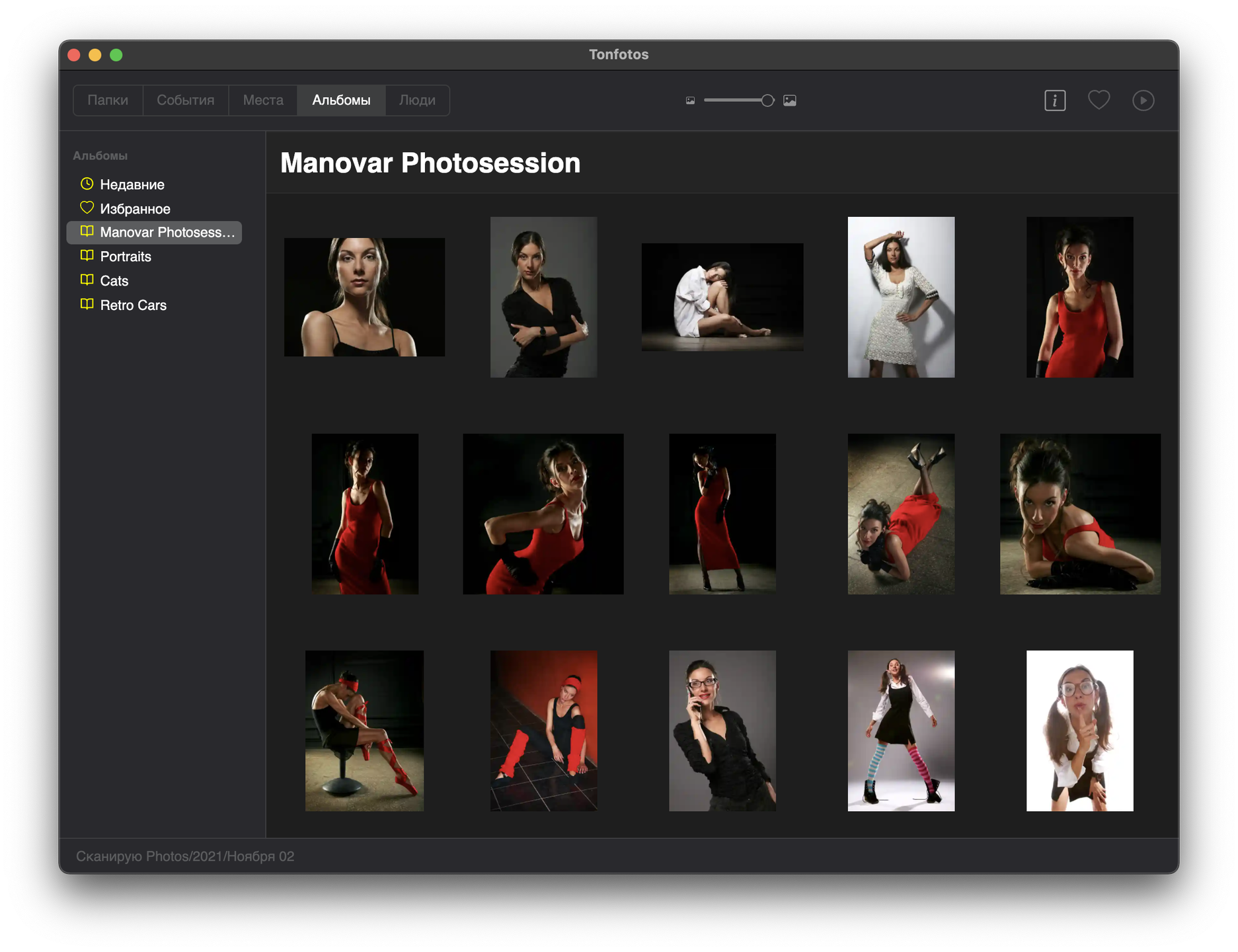The height and width of the screenshot is (952, 1238).
Task: Select the Люди tab
Action: (417, 100)
